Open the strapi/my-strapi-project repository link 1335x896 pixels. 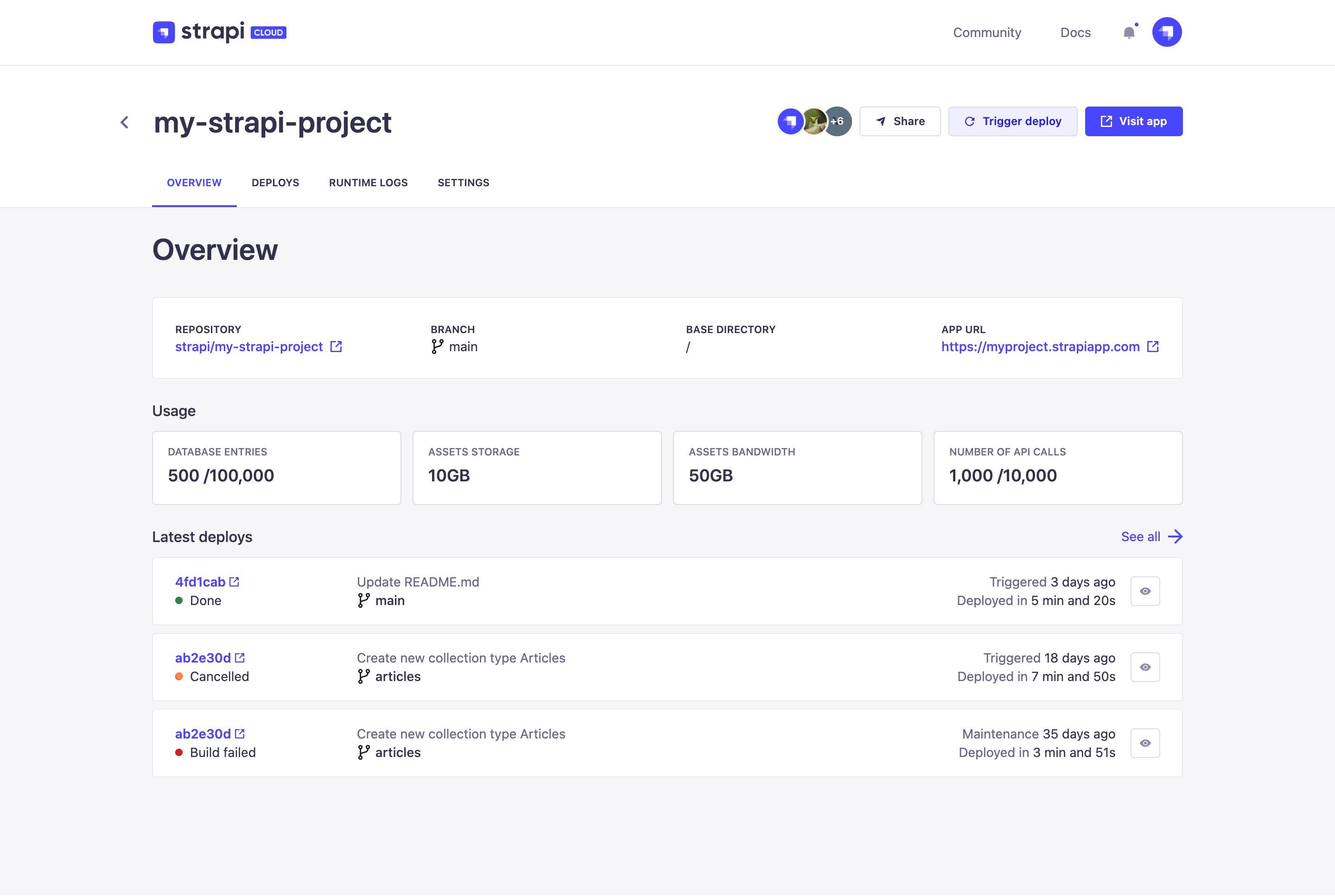point(249,346)
